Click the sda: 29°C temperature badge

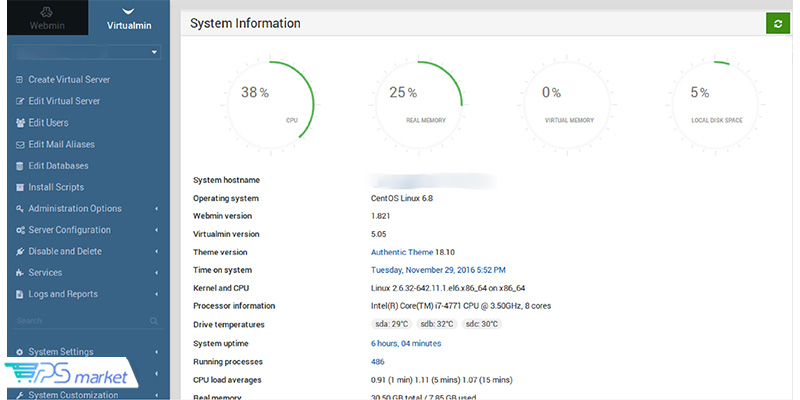click(391, 324)
